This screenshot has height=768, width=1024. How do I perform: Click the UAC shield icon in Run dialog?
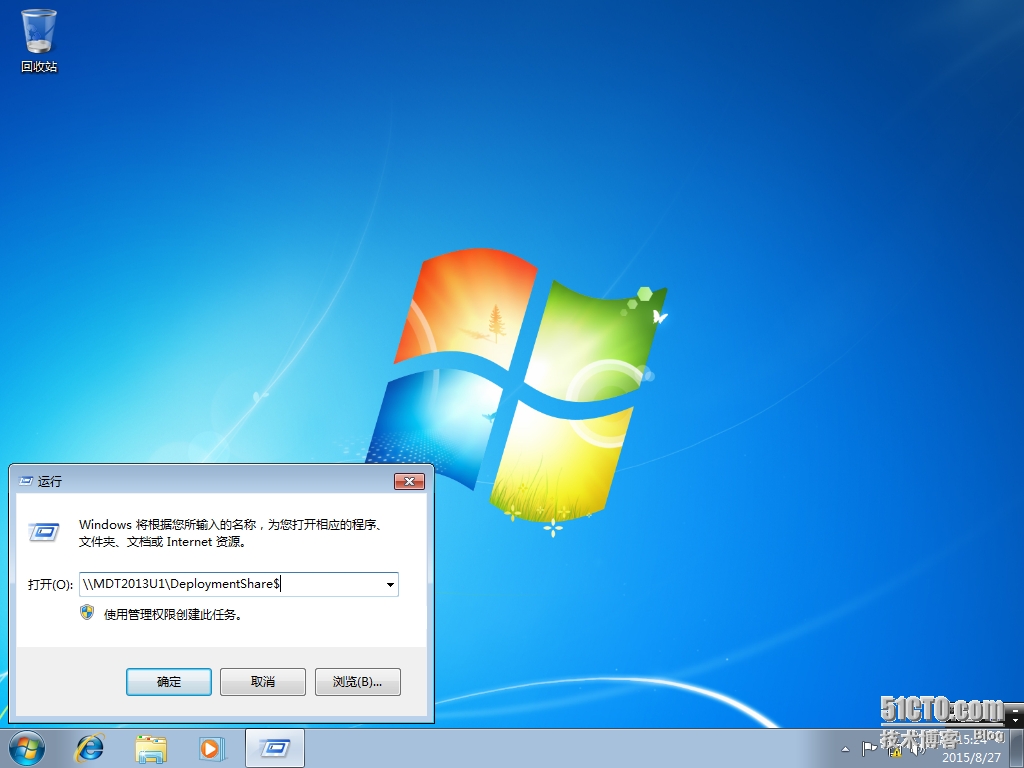click(x=87, y=613)
